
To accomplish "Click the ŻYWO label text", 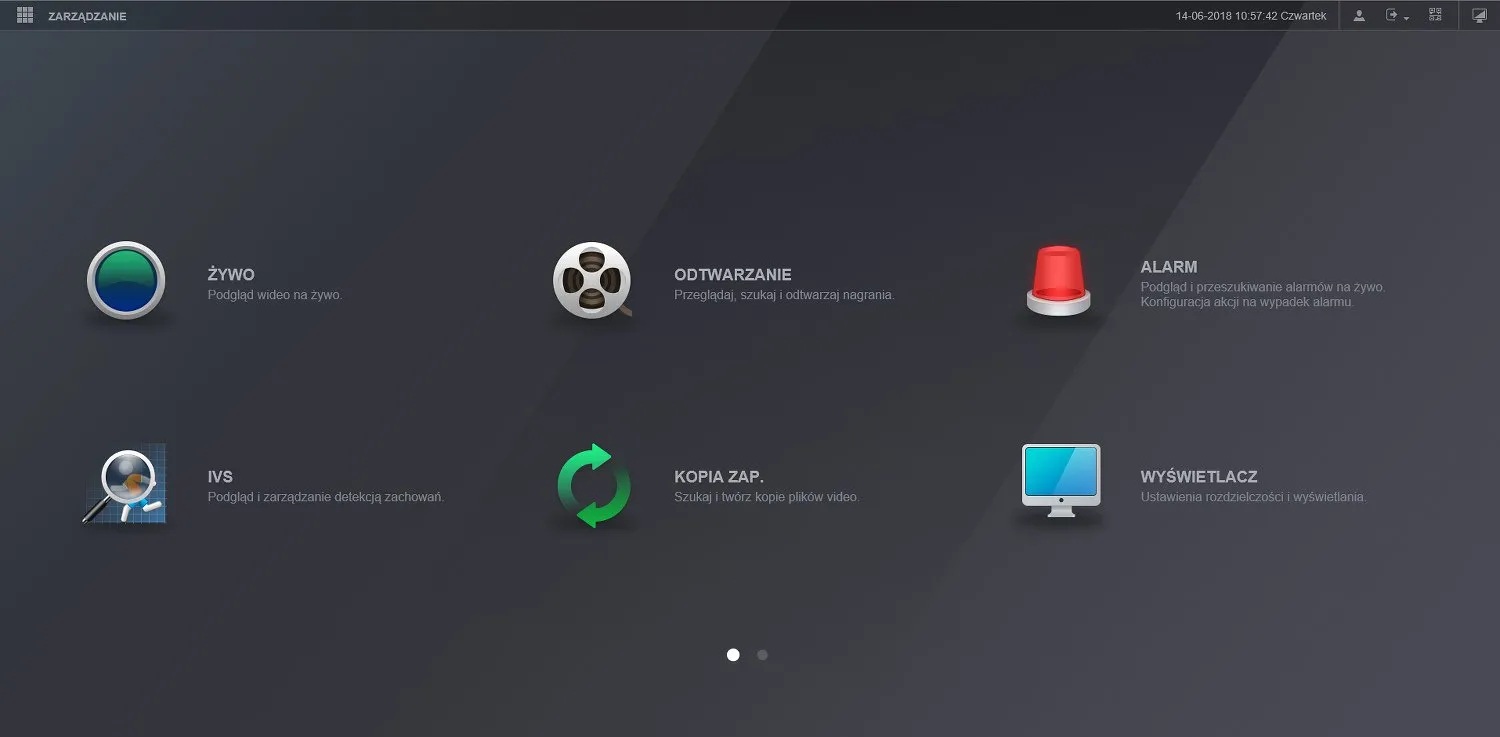I will click(231, 275).
